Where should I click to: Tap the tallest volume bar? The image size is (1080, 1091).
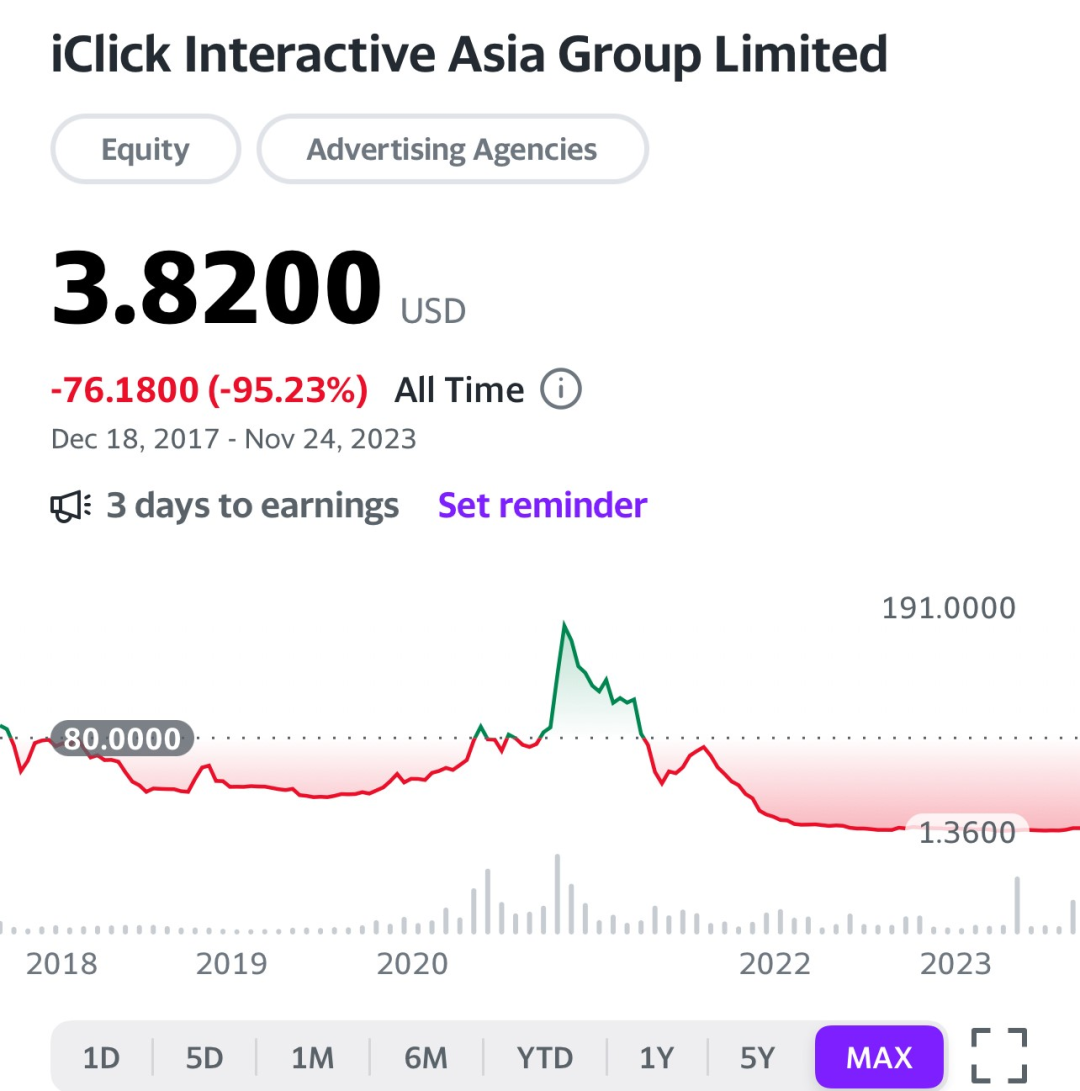[557, 894]
